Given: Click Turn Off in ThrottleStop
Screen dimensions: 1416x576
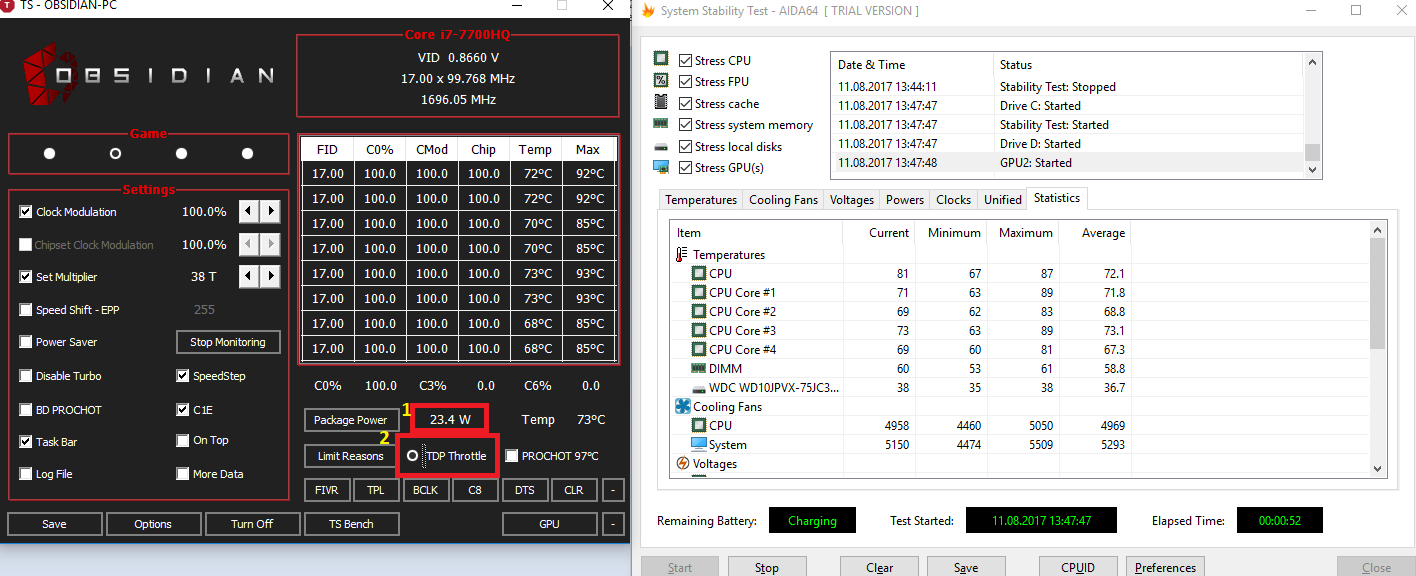Looking at the screenshot, I should pyautogui.click(x=252, y=524).
